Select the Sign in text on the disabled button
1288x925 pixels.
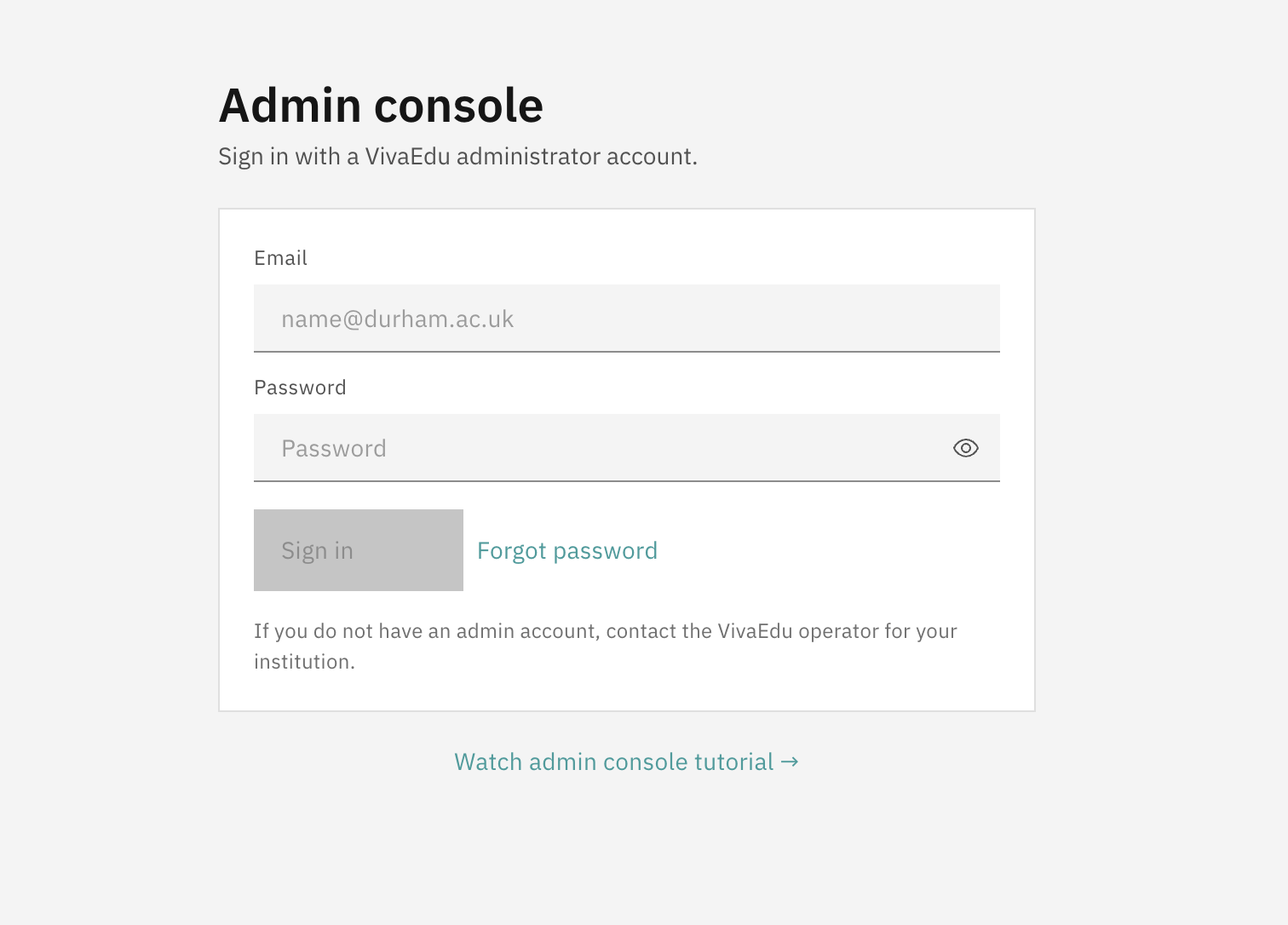coord(317,551)
